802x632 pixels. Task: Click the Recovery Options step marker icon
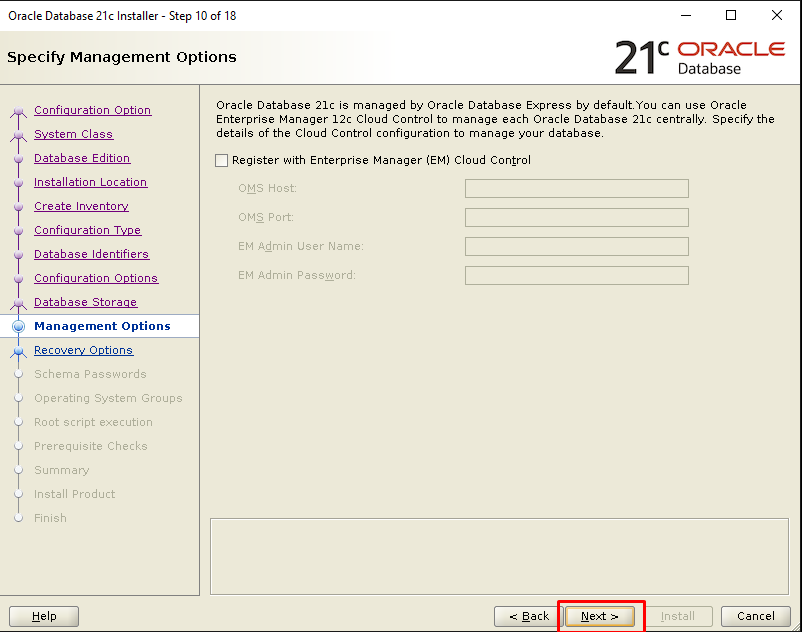click(18, 351)
